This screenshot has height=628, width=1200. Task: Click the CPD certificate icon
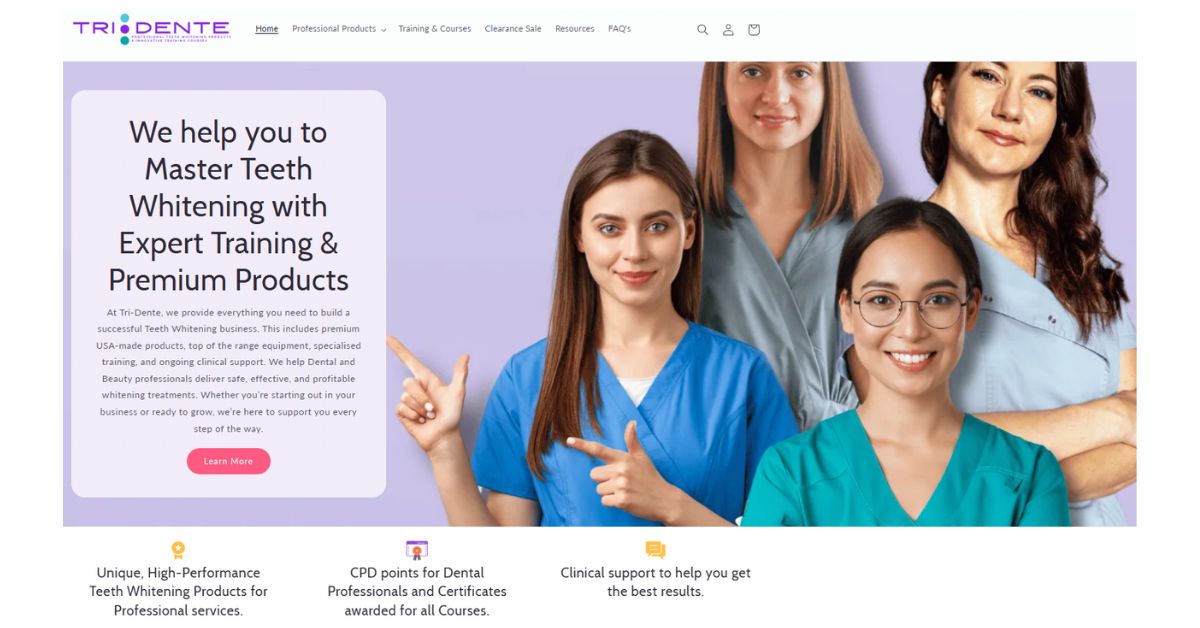(417, 550)
